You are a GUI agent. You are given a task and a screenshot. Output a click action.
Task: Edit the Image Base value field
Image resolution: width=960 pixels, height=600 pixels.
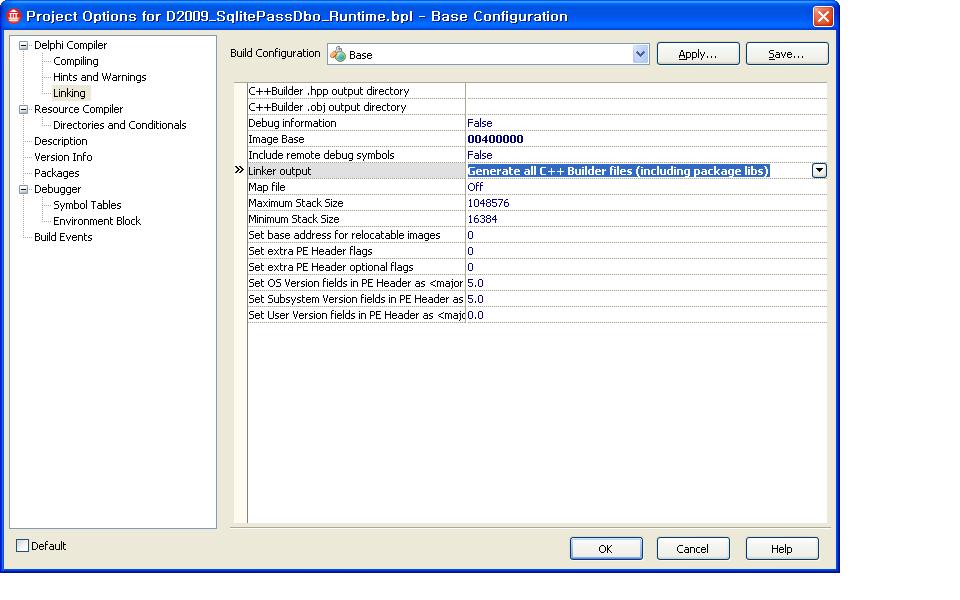[x=645, y=139]
